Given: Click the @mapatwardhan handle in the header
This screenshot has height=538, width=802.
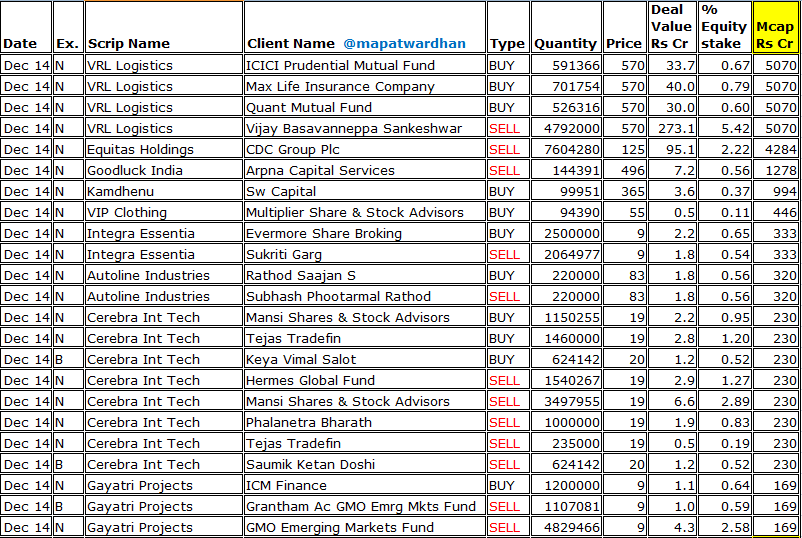Looking at the screenshot, I should coord(405,44).
